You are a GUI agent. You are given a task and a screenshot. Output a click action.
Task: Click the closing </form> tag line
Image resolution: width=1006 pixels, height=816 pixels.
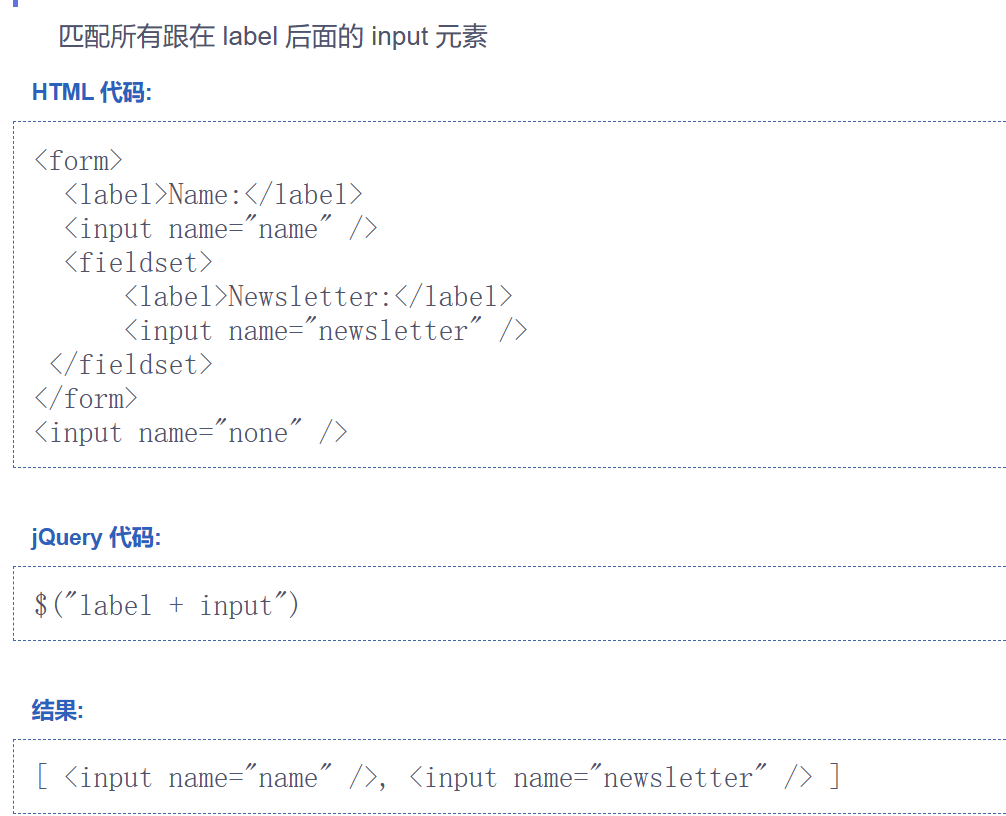[85, 399]
